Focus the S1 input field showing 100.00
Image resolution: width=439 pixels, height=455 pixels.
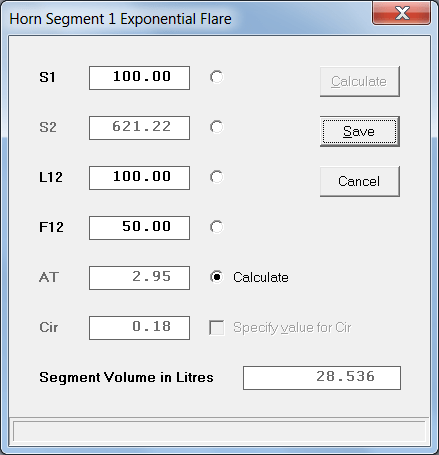[x=139, y=78]
